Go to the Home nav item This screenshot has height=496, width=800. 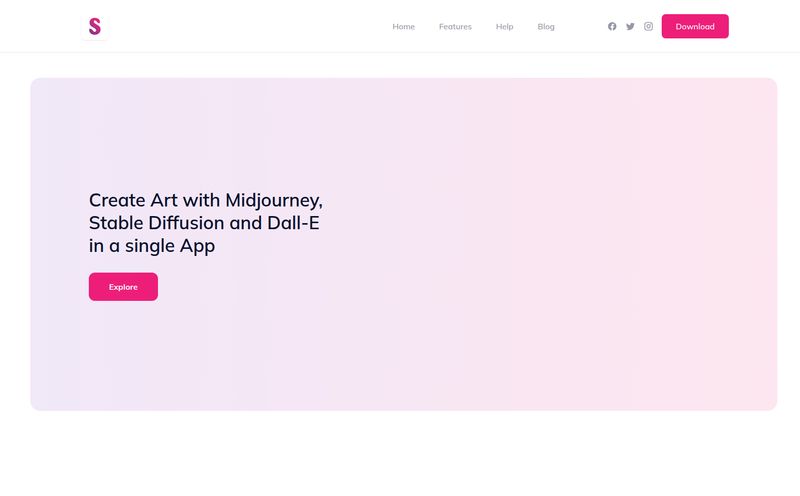404,27
